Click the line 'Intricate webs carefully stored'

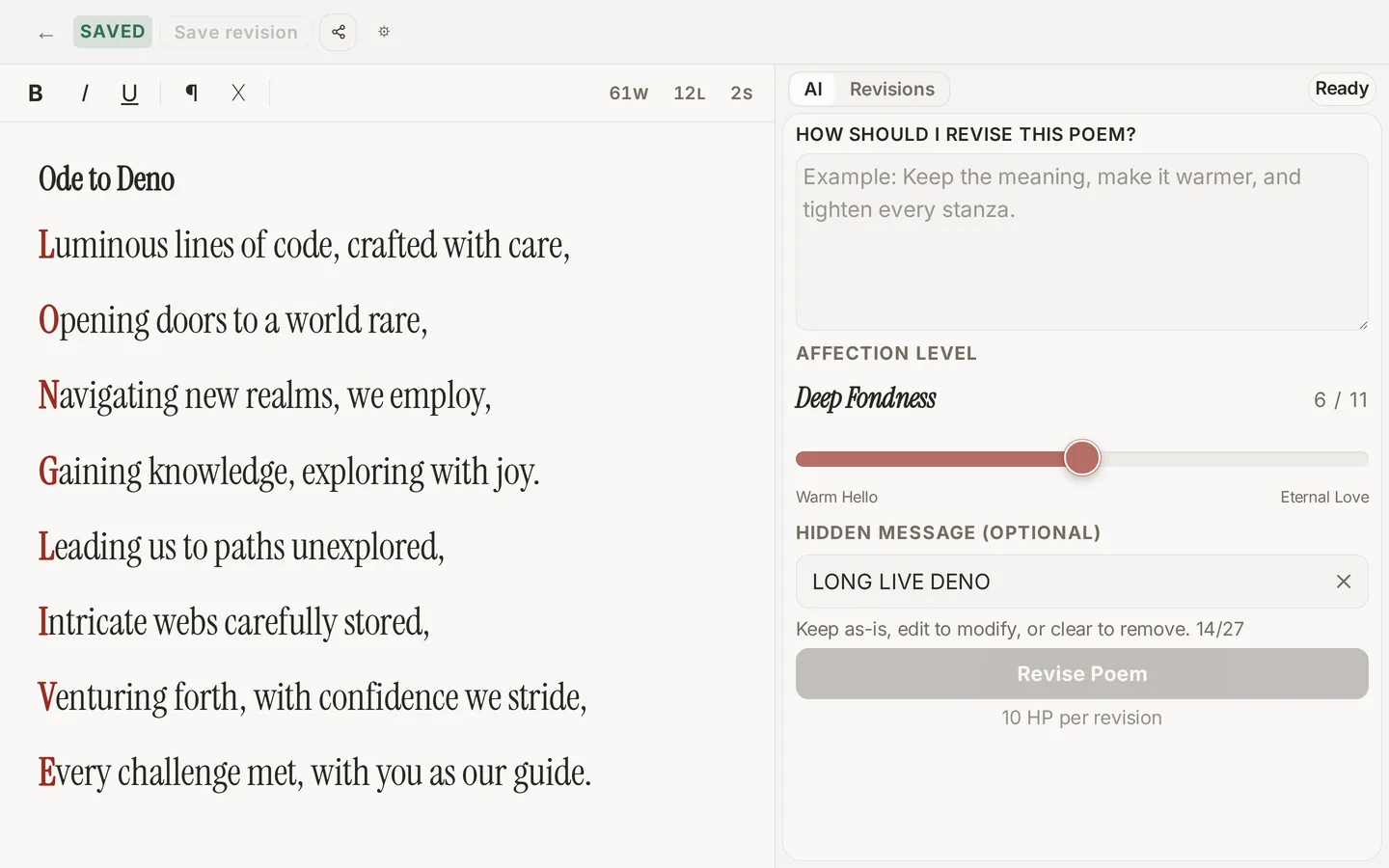click(x=233, y=622)
